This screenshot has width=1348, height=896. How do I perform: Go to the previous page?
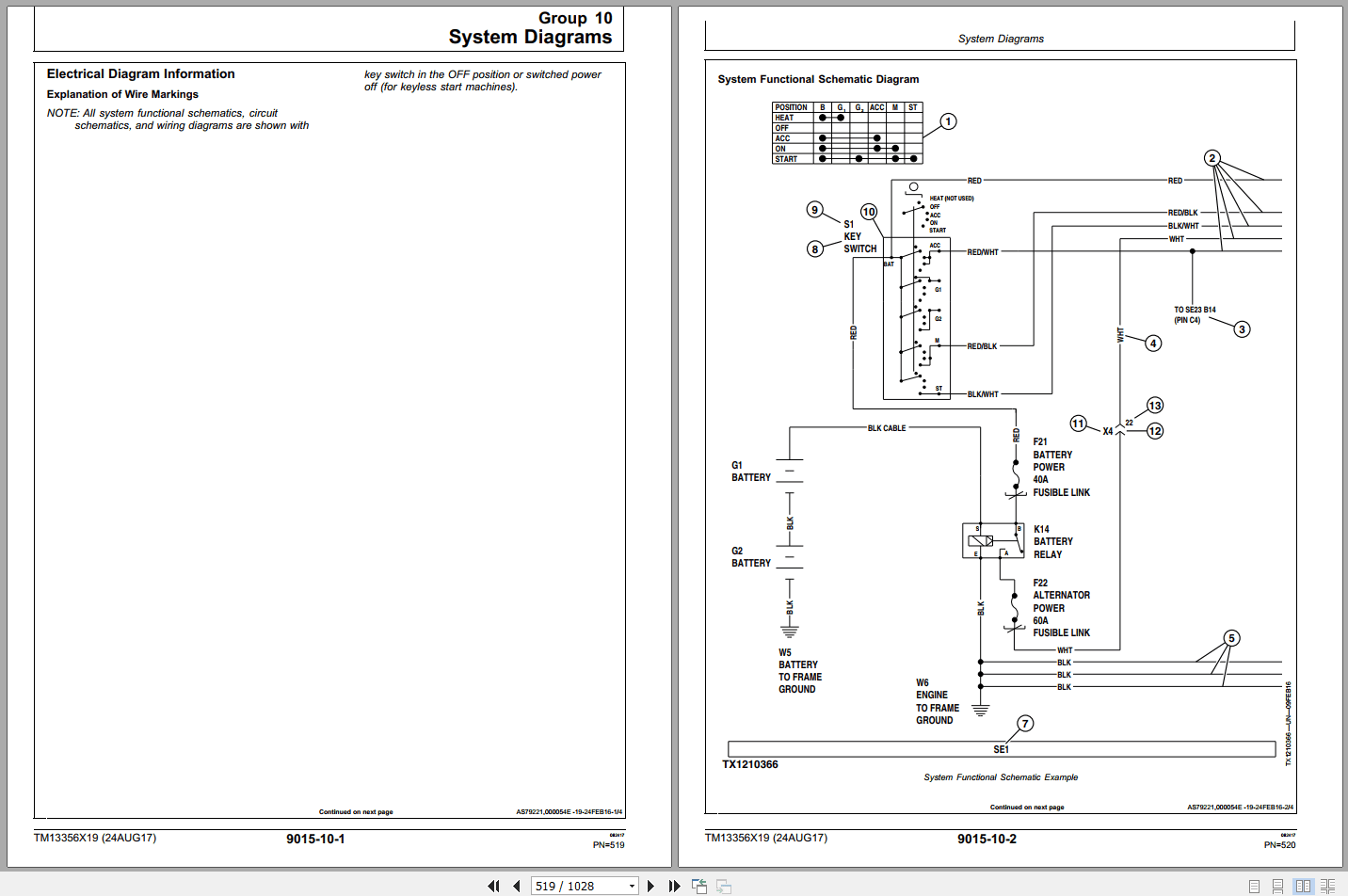coord(517,886)
